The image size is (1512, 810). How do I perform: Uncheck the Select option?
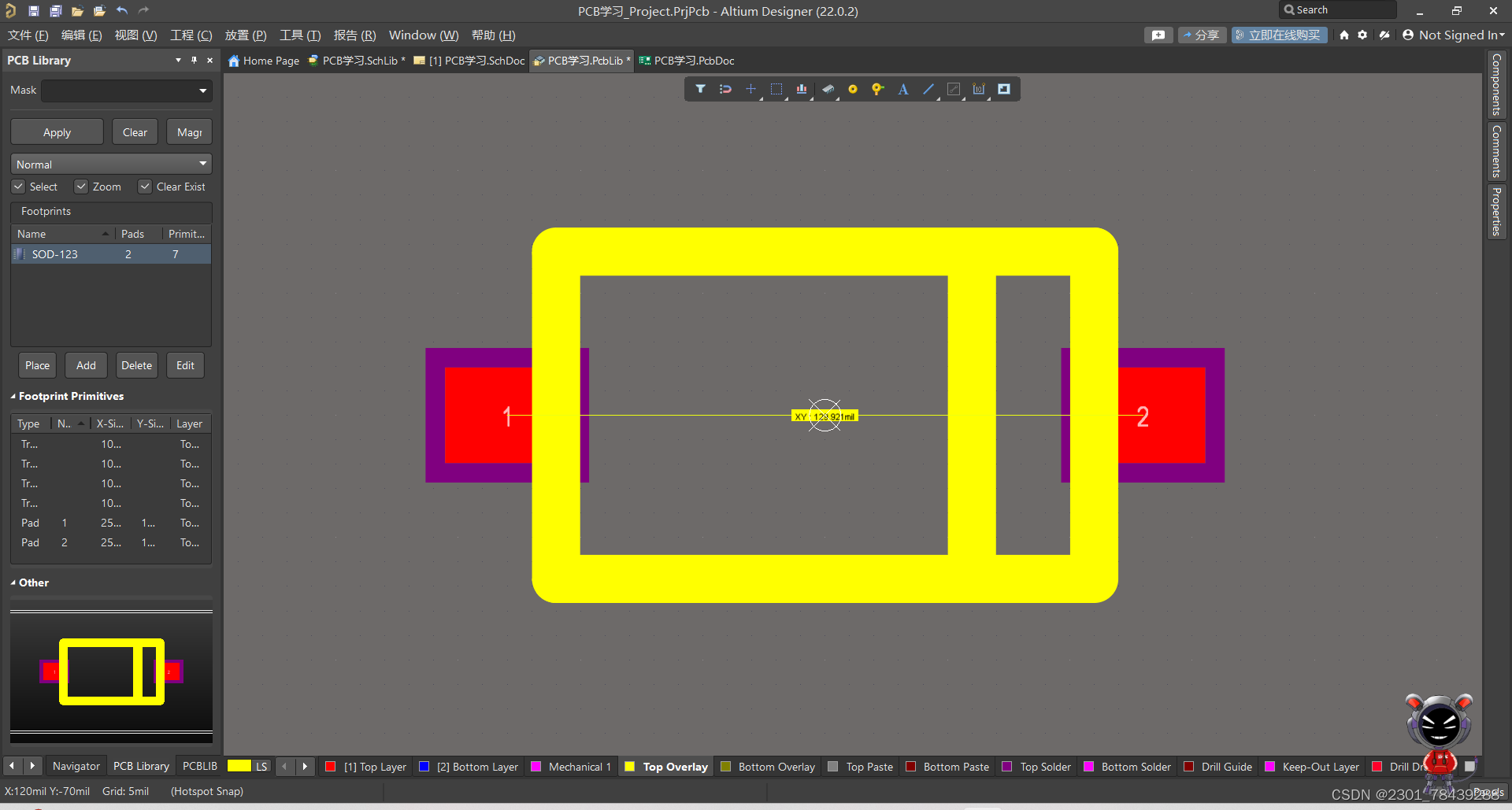click(x=18, y=187)
